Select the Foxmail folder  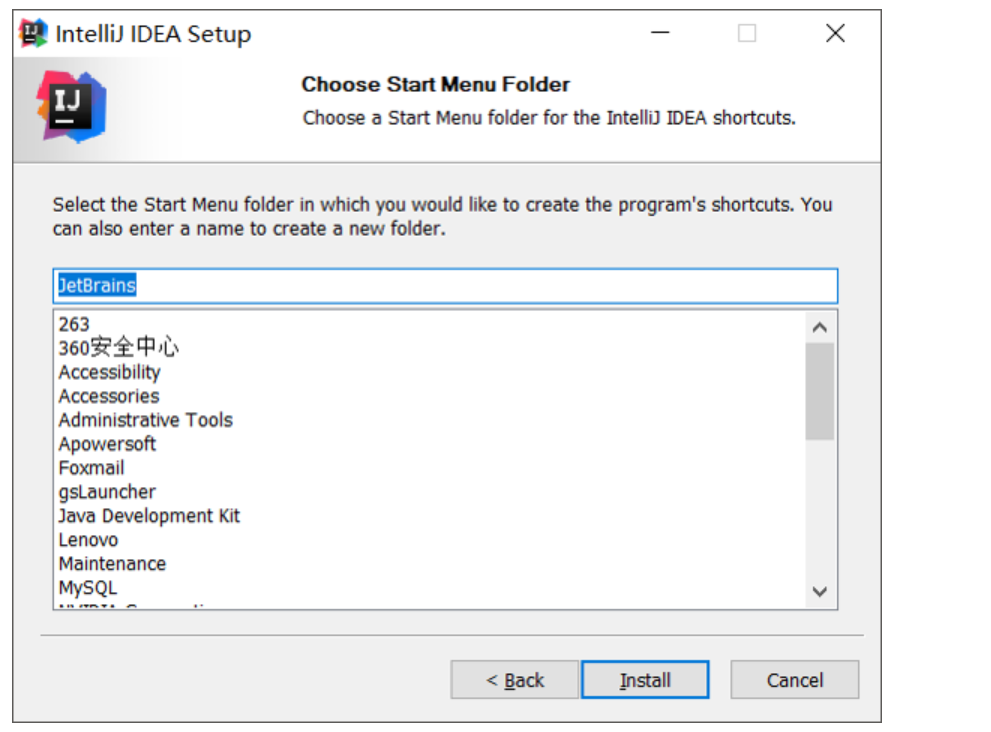pos(91,468)
